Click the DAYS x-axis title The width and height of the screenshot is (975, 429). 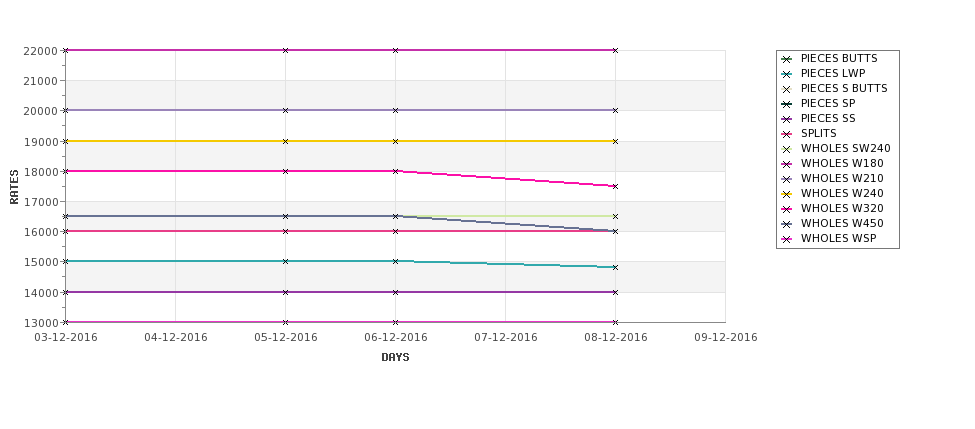point(395,358)
